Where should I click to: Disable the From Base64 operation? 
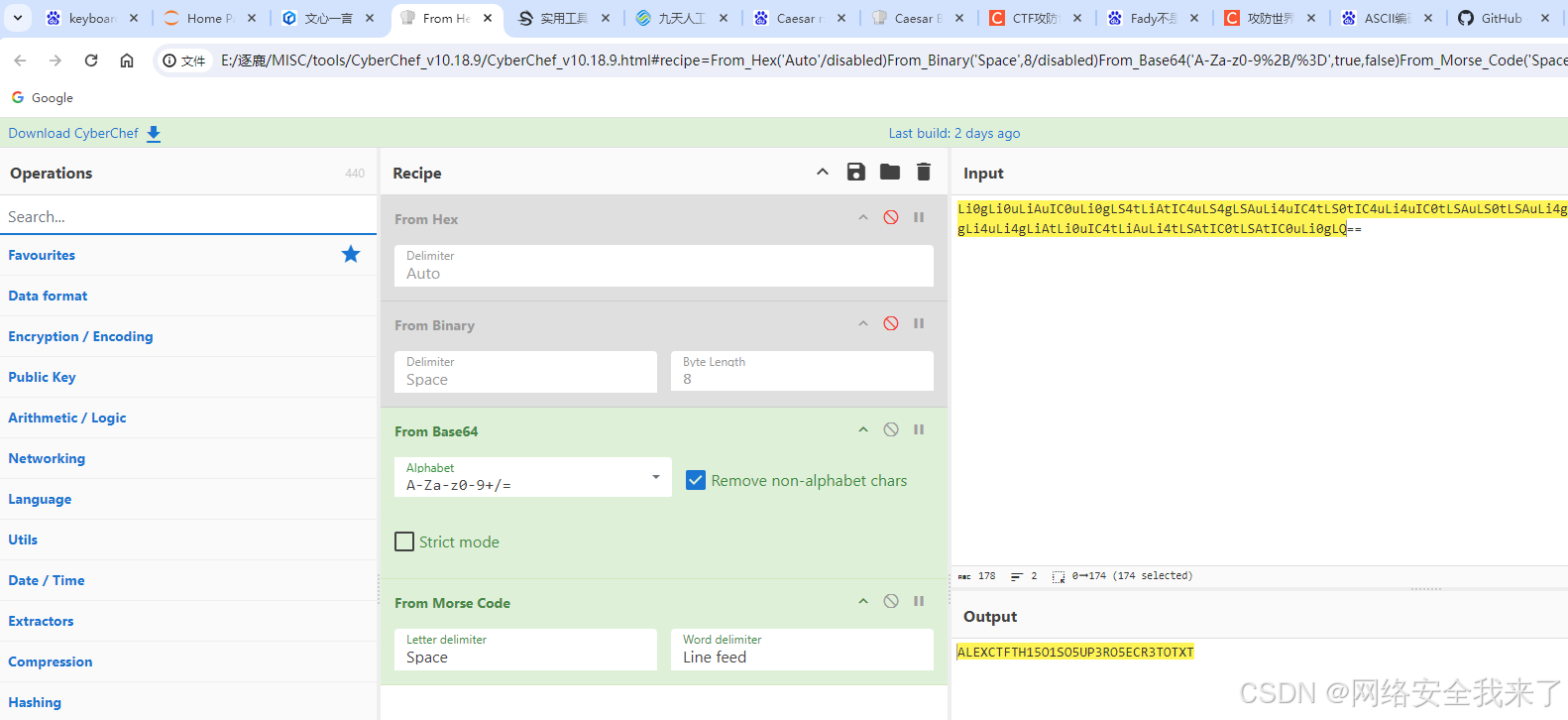point(891,429)
